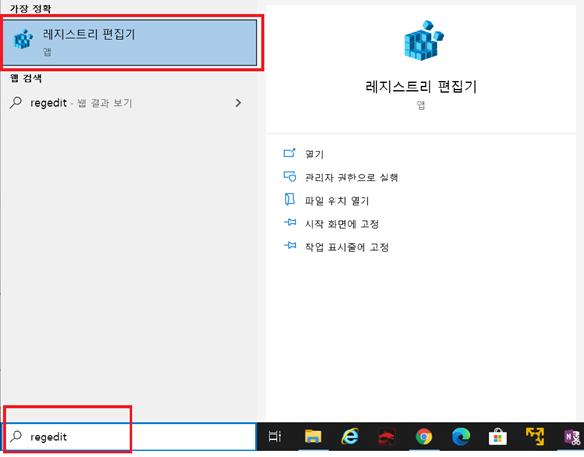Launch Internet Explorer from the taskbar
Screen dimensions: 584x457
[x=349, y=436]
